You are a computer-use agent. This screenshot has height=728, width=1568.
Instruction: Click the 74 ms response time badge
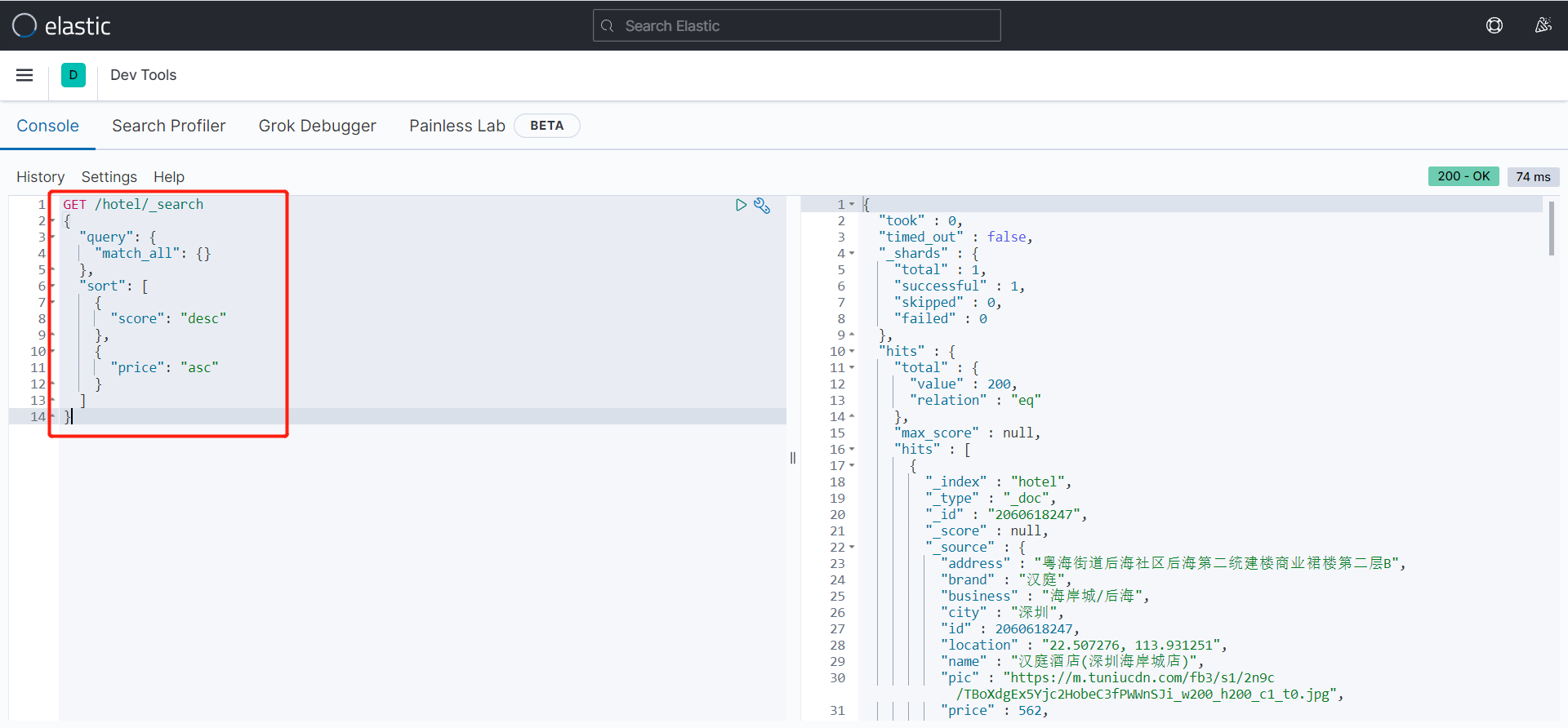click(1533, 176)
